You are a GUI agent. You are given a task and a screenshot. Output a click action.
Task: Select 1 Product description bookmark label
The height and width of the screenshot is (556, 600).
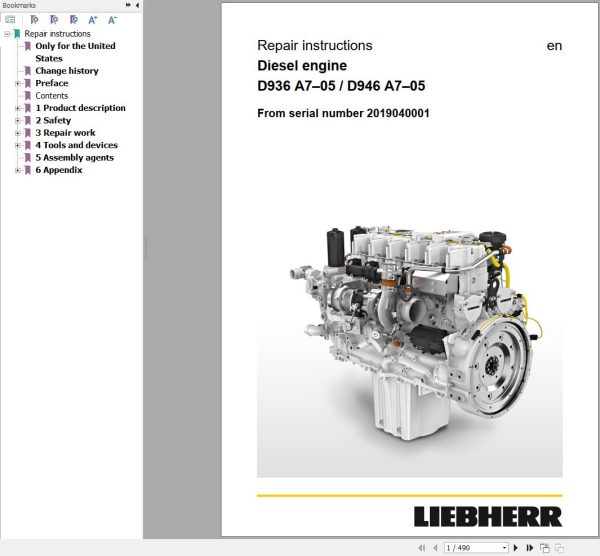tap(80, 108)
